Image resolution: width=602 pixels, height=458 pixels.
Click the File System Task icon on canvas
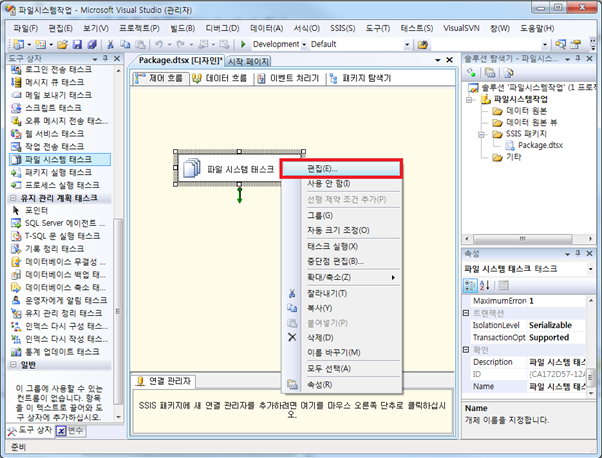tap(191, 169)
